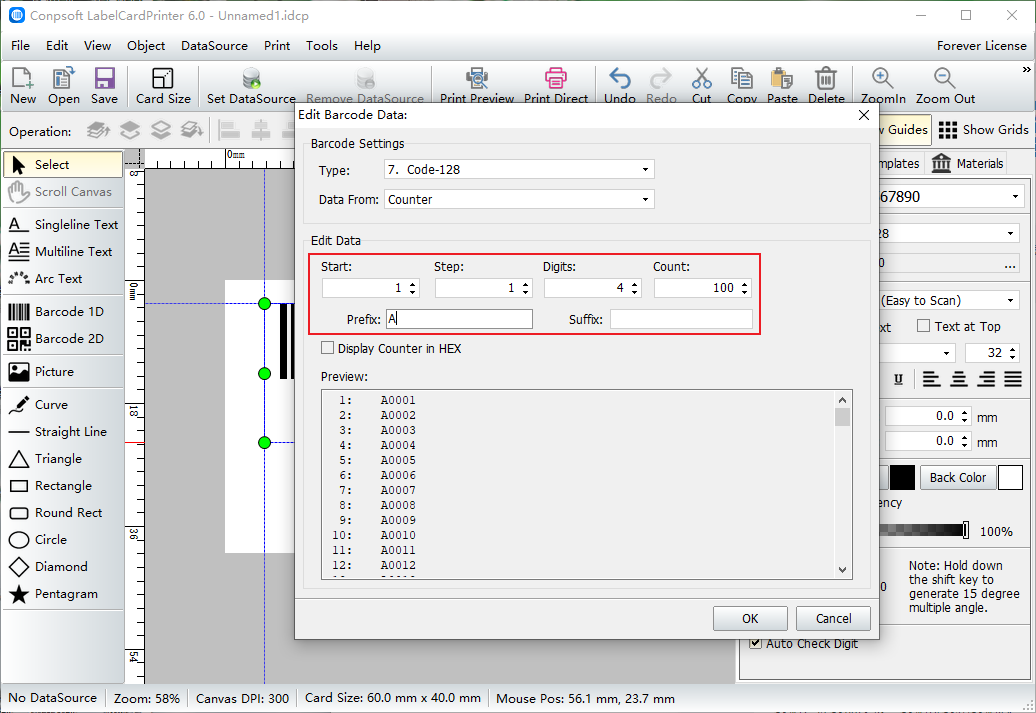Open the Object menu

[x=146, y=46]
